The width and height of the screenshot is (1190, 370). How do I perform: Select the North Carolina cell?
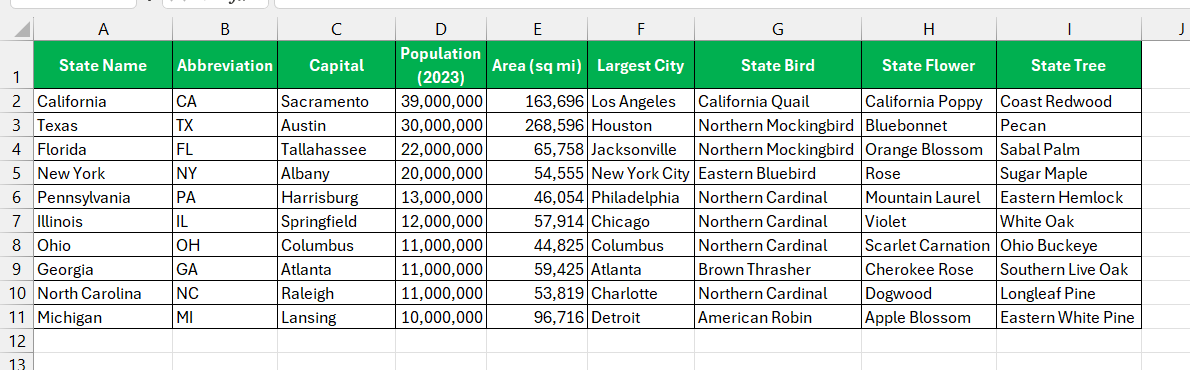point(103,293)
